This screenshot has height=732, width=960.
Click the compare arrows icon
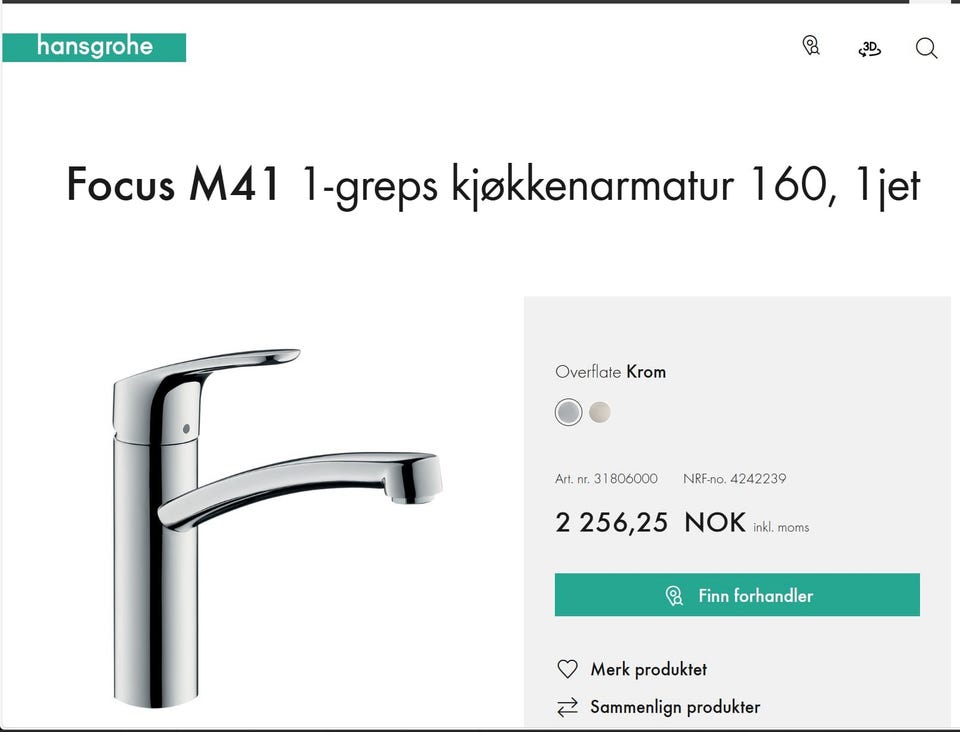pos(568,707)
